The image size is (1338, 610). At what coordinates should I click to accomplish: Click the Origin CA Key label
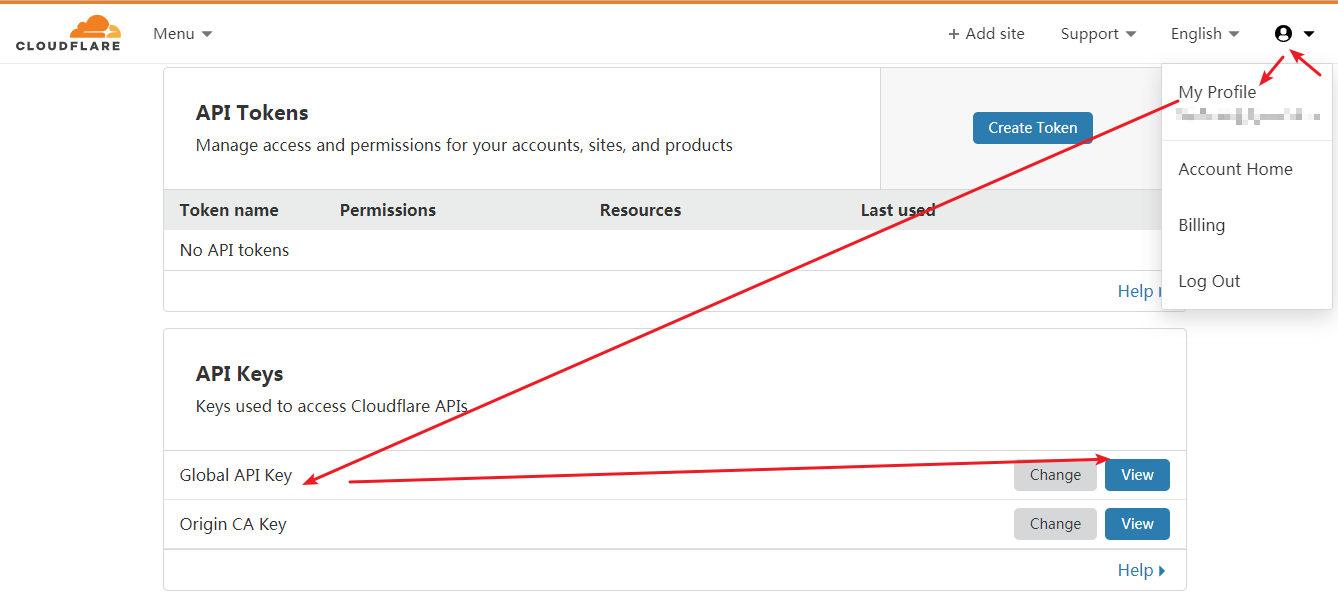click(233, 524)
